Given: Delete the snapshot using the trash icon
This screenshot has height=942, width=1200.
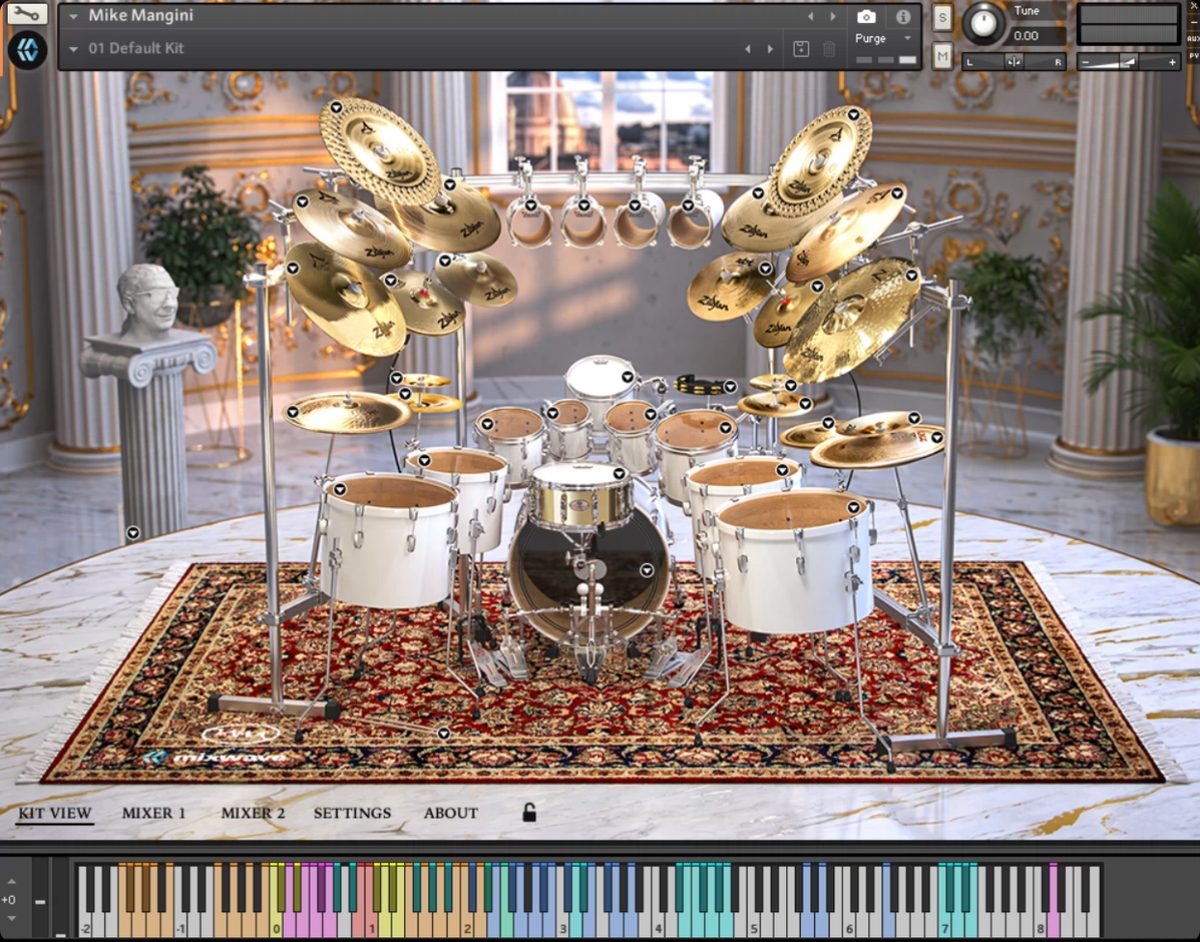Looking at the screenshot, I should tap(829, 48).
